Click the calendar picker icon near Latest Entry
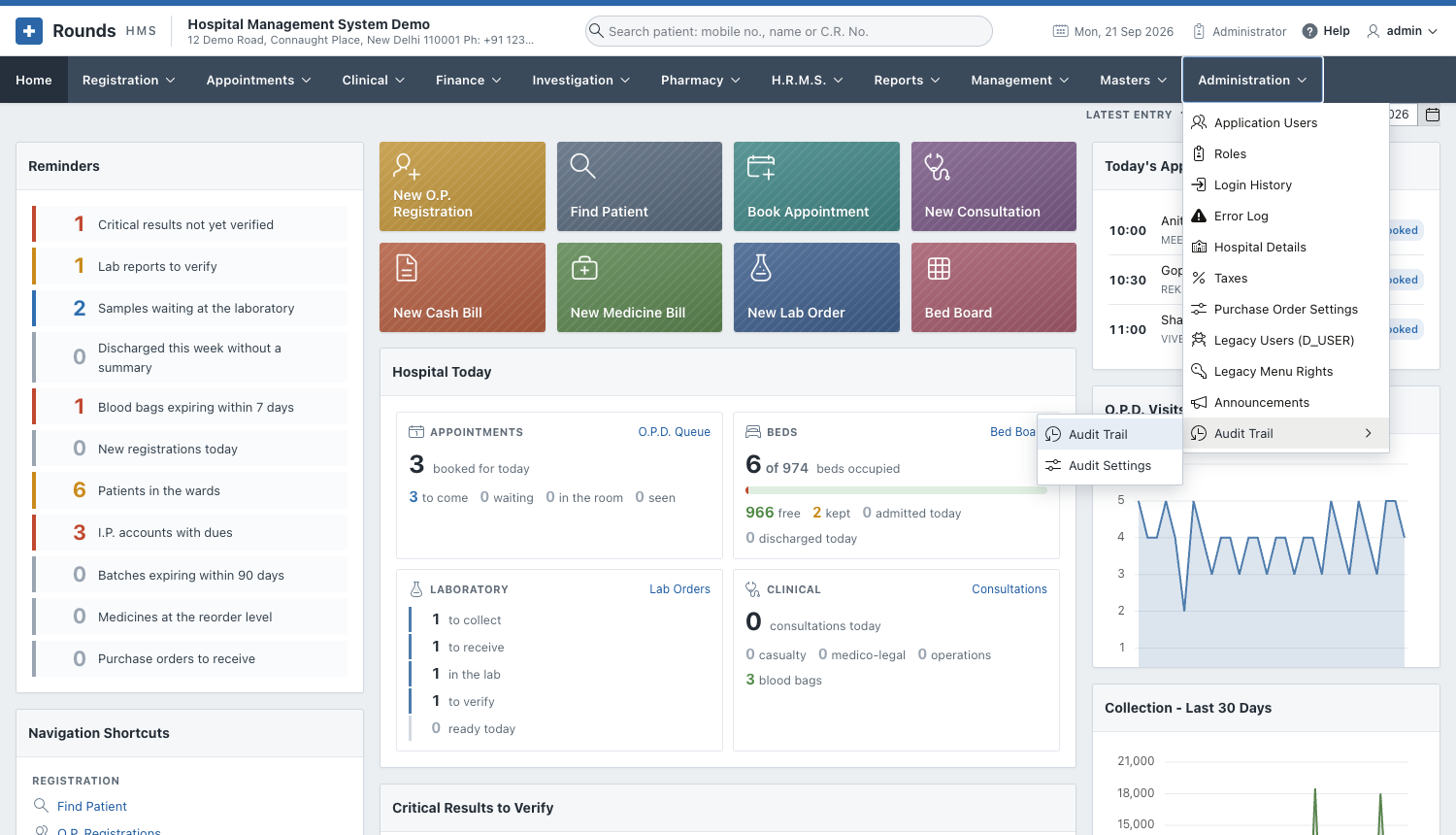 tap(1432, 115)
